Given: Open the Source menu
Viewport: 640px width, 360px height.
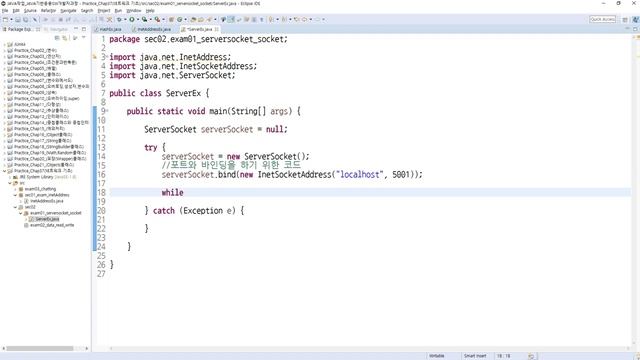Looking at the screenshot, I should point(30,11).
